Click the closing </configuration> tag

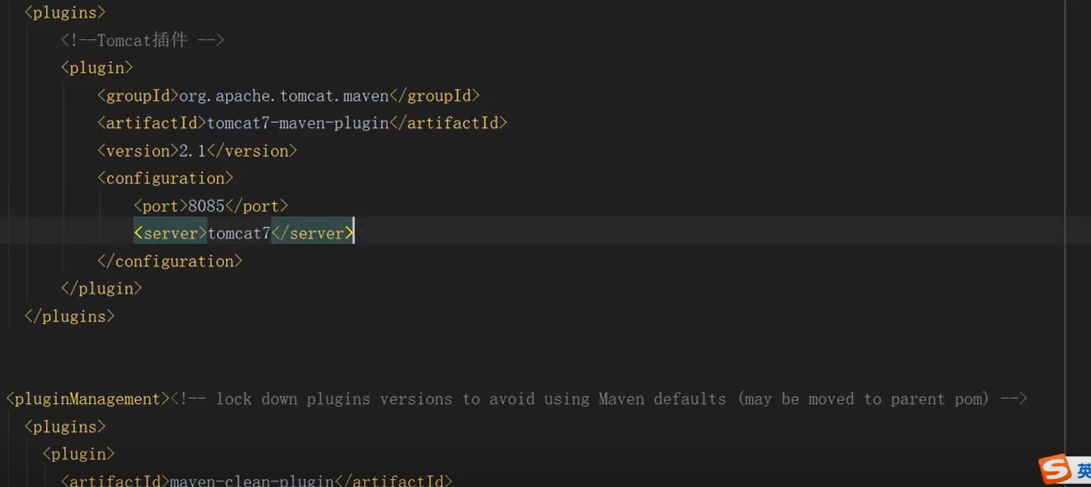(170, 262)
